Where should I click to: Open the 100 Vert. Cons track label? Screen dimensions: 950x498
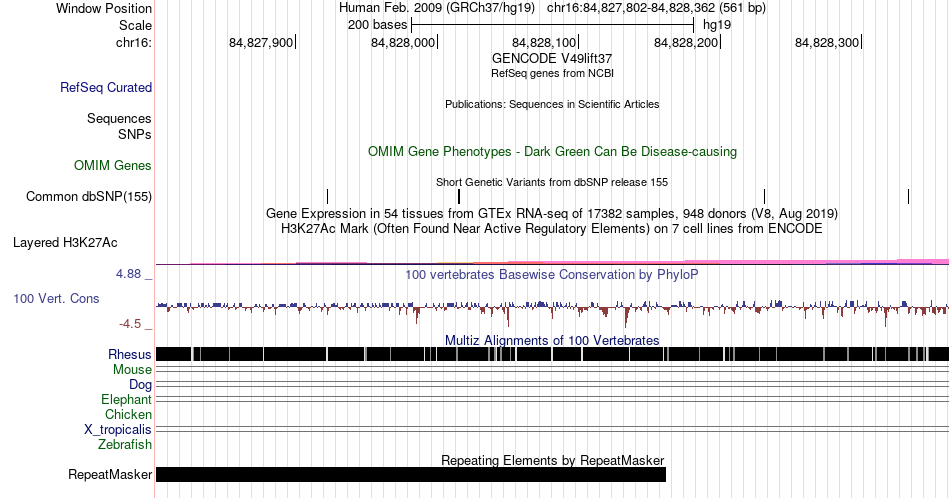point(56,298)
